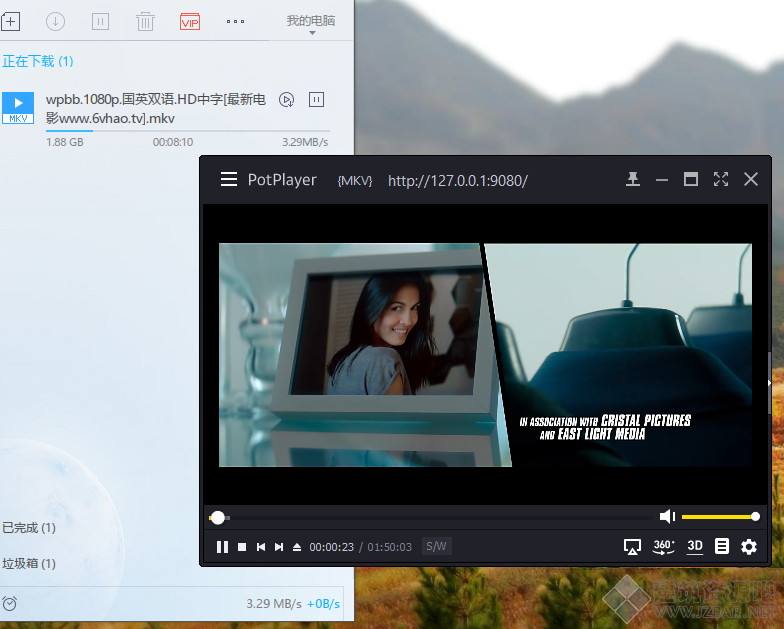Click the PotPlayer title label

pyautogui.click(x=282, y=180)
